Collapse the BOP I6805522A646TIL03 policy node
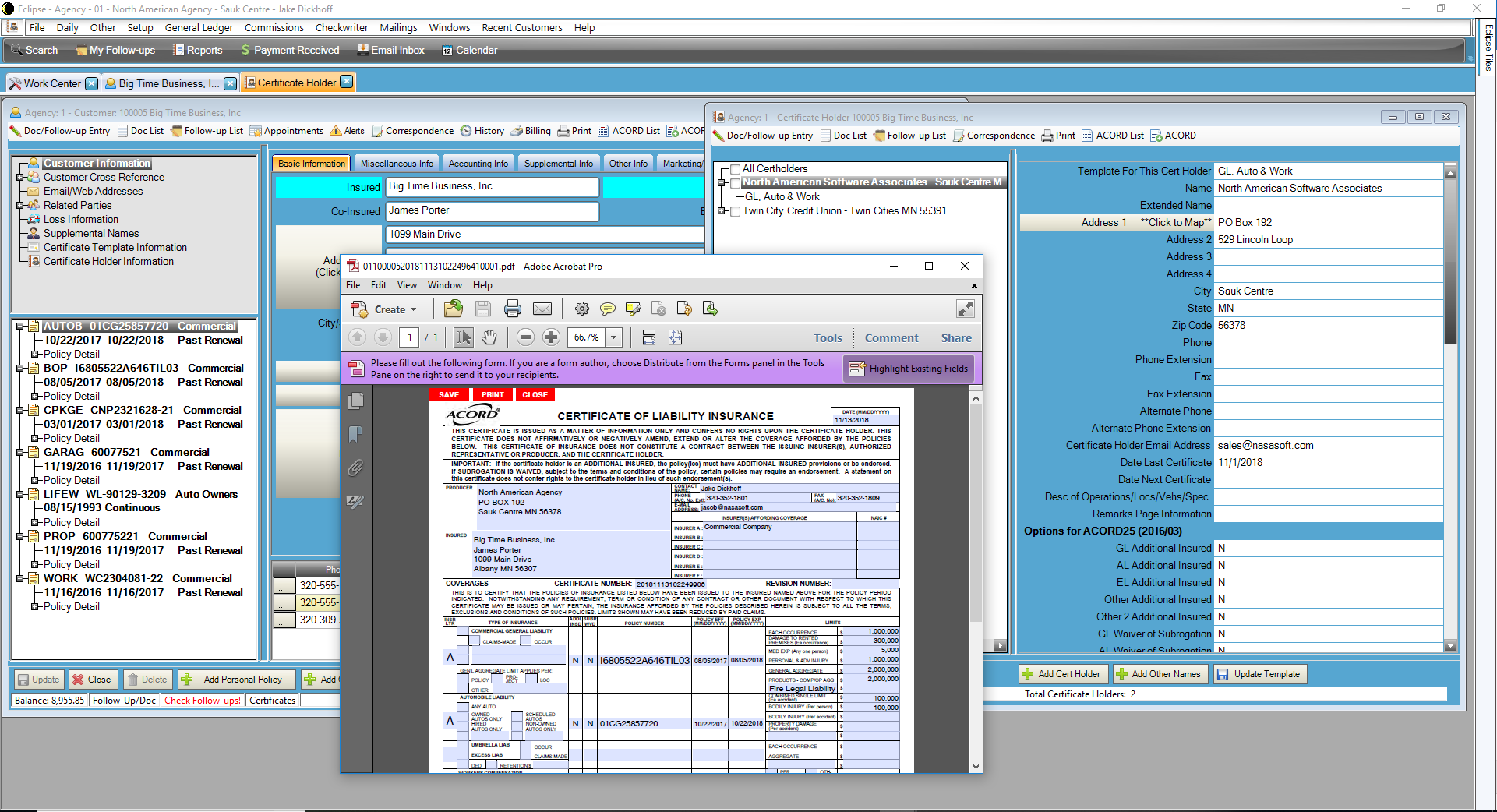This screenshot has height=812, width=1497. pos(20,369)
